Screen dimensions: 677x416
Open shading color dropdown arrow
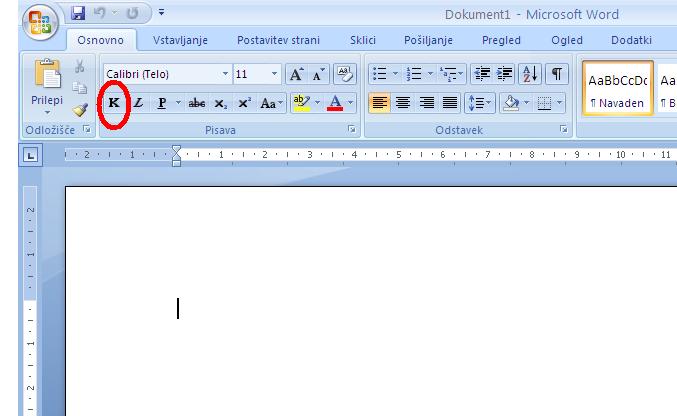(x=526, y=103)
